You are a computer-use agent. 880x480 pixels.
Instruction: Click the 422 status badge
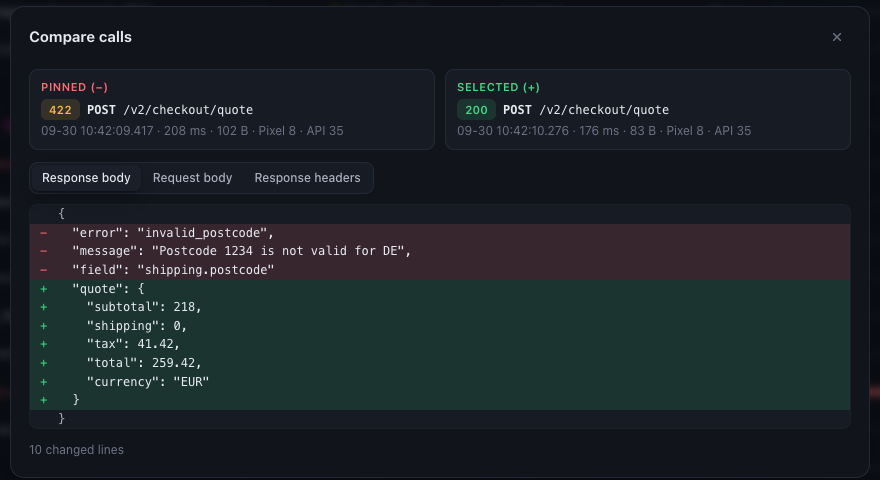click(60, 110)
